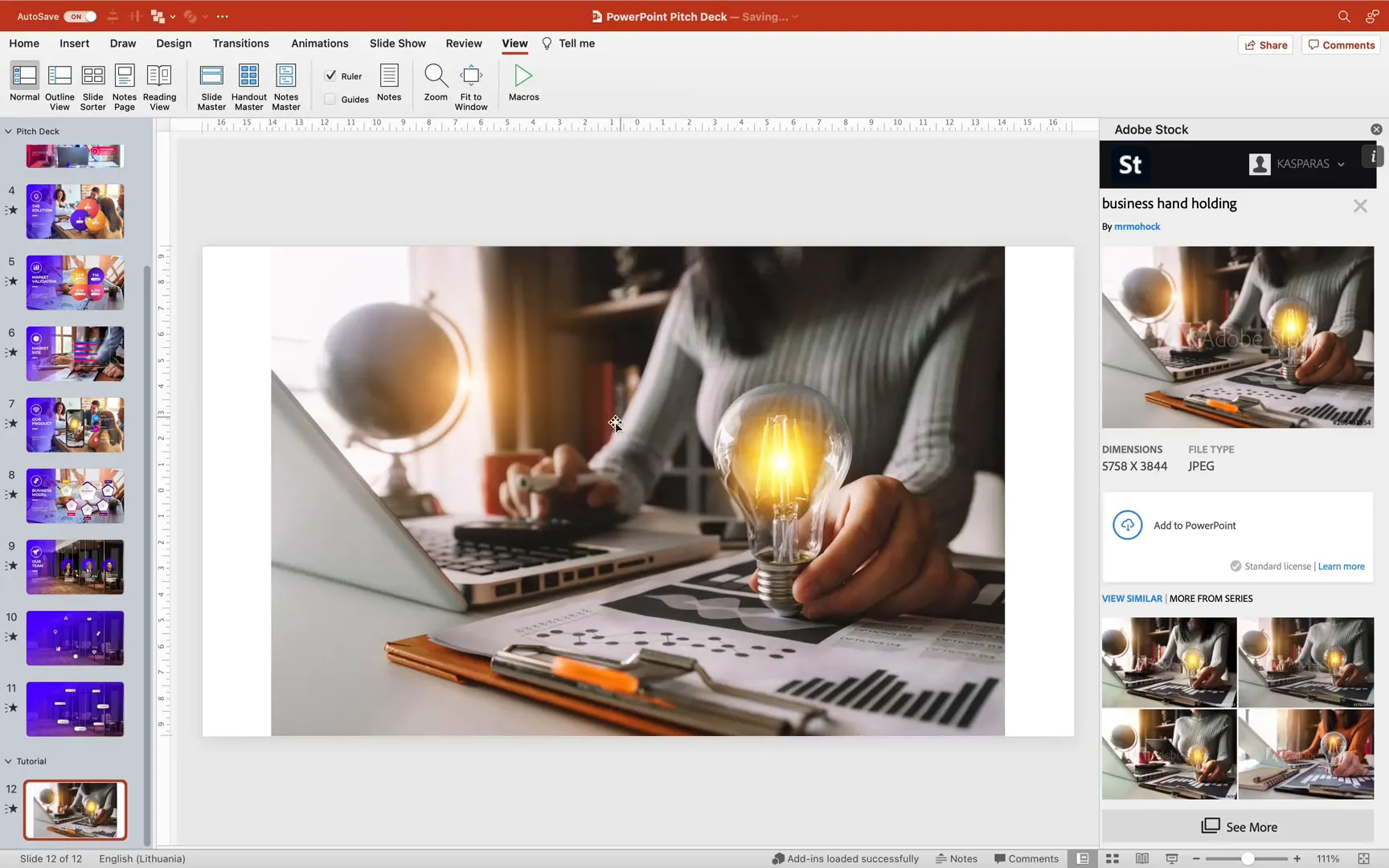Open the Review ribbon tab

(x=464, y=43)
